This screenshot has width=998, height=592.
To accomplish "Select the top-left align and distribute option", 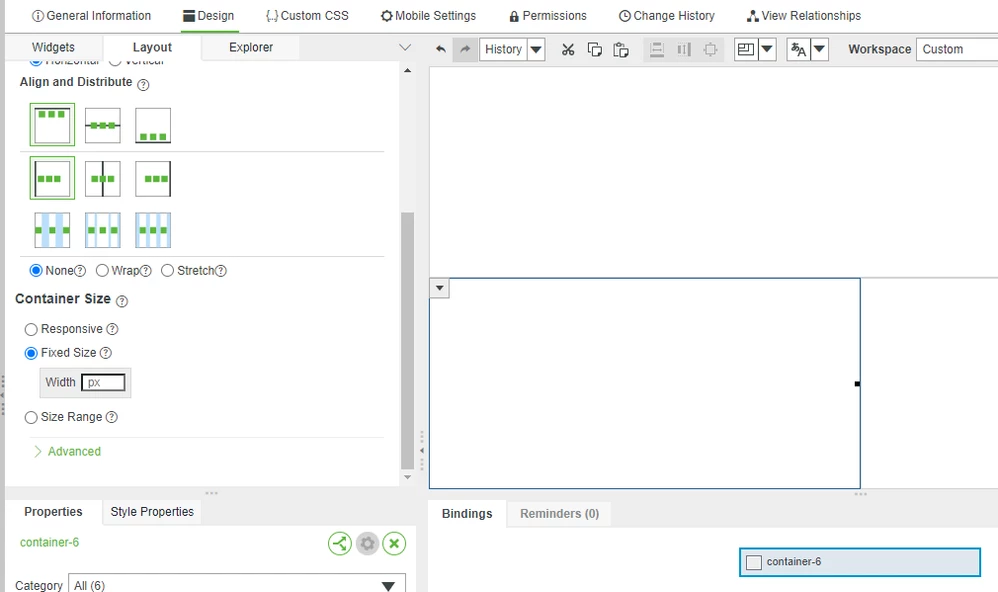I will [x=51, y=124].
